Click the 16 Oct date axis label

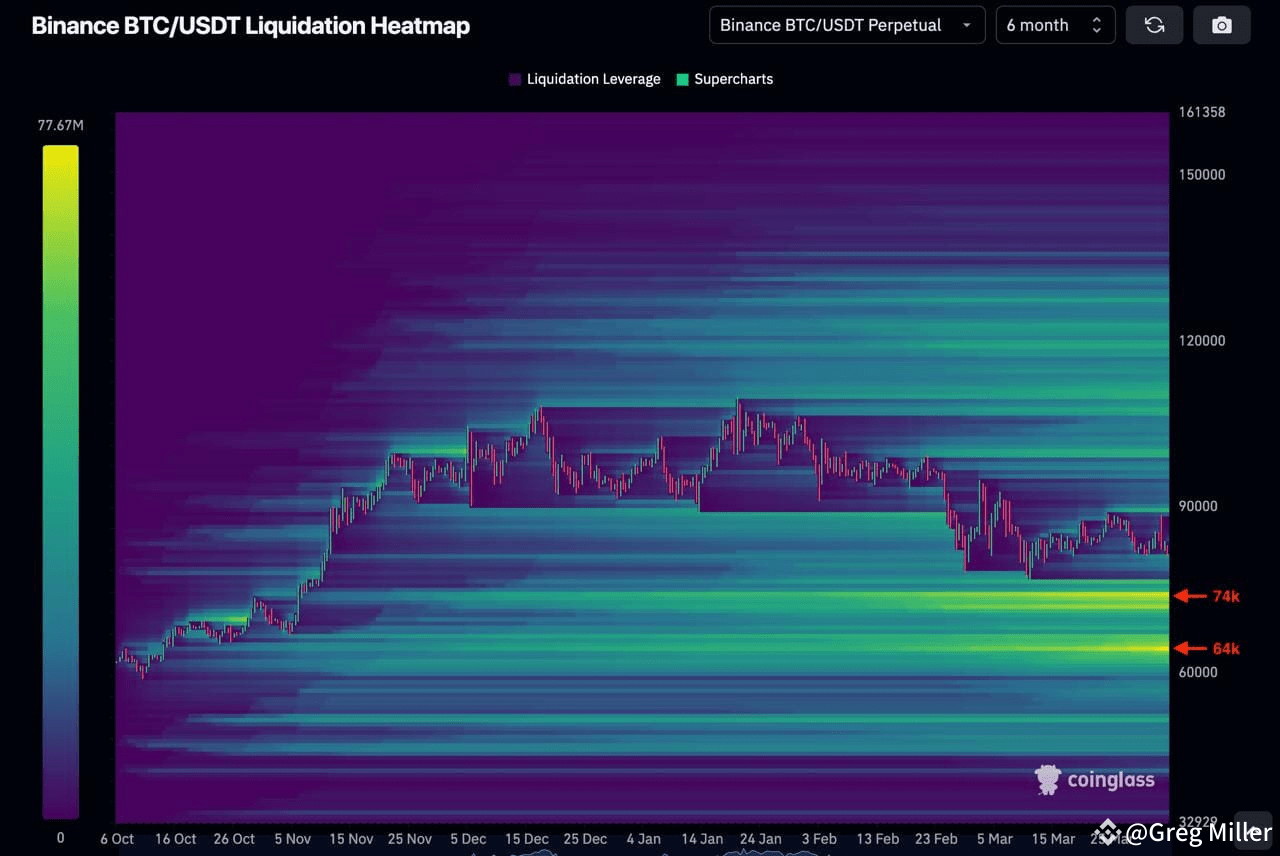pyautogui.click(x=176, y=839)
